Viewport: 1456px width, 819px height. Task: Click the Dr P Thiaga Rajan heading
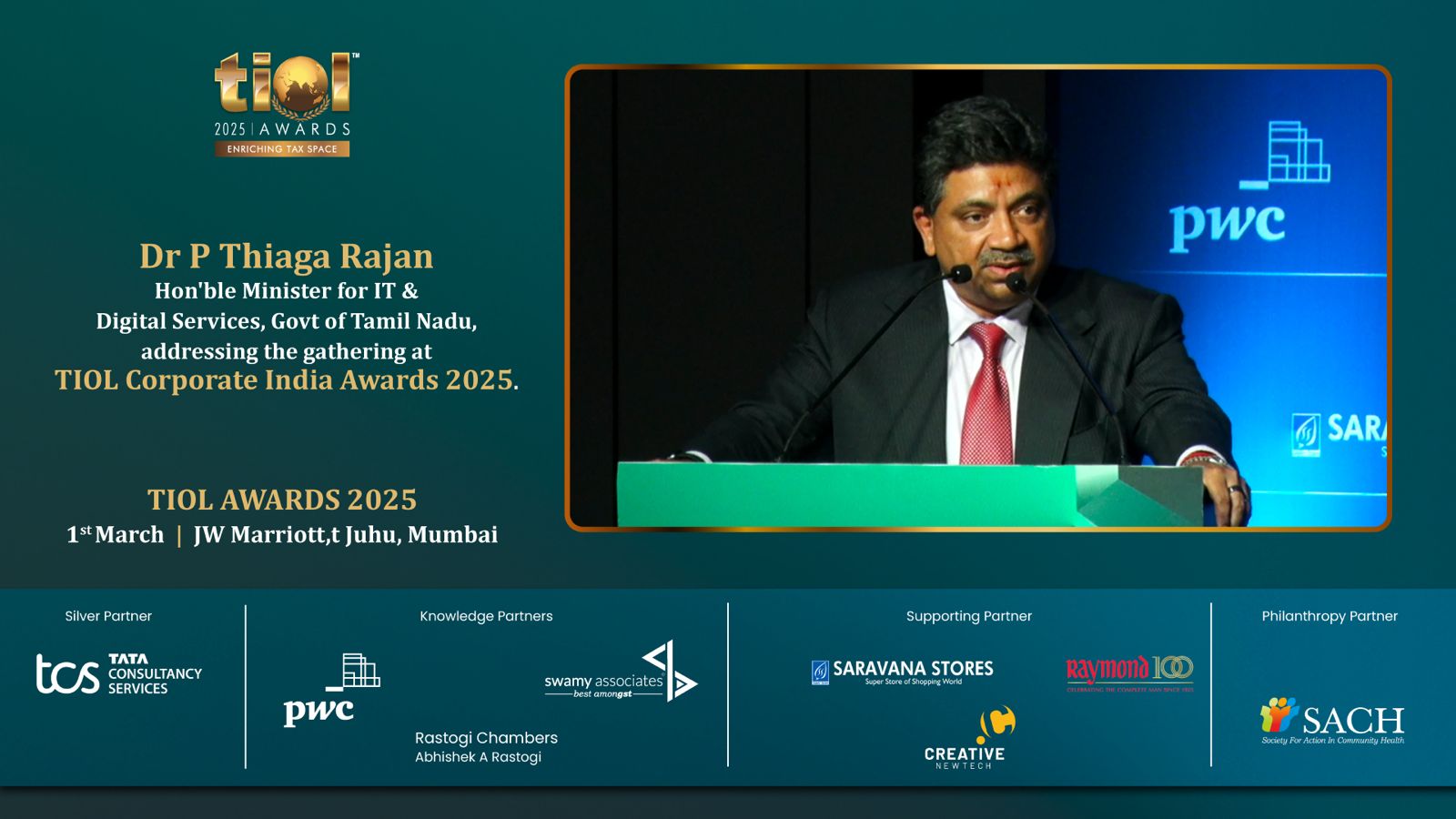coord(286,257)
